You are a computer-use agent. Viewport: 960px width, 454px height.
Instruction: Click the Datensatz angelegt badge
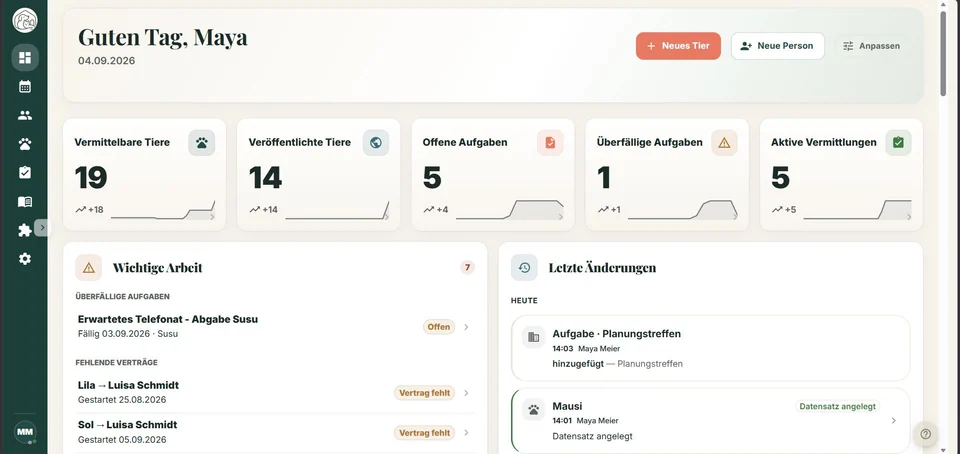[x=838, y=406]
